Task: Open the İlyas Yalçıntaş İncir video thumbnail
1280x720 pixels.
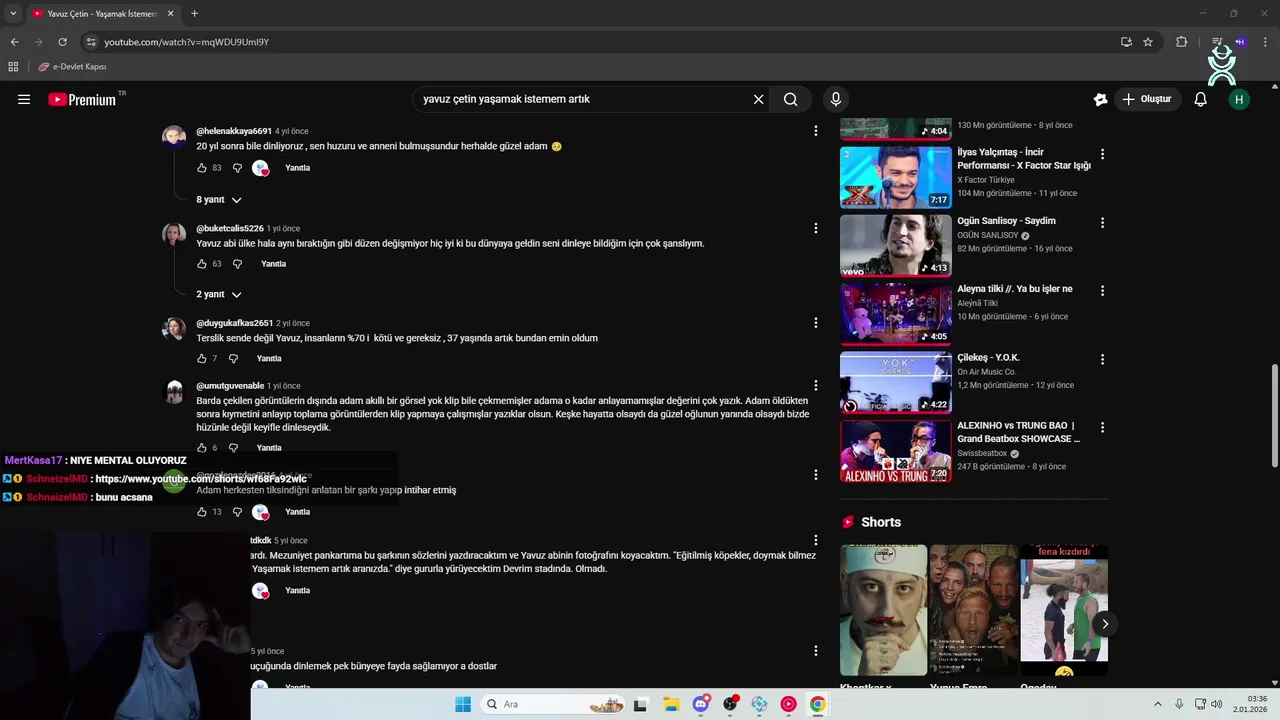Action: pos(895,177)
